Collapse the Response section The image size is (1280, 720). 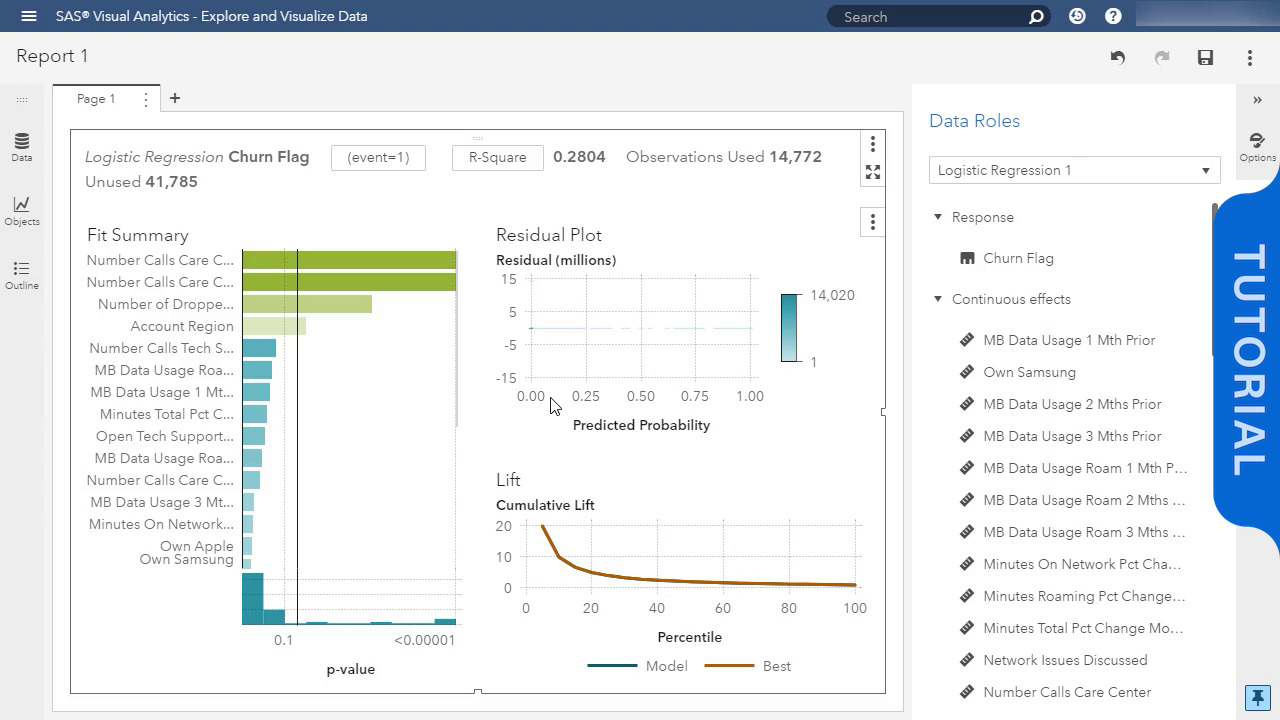coord(938,217)
